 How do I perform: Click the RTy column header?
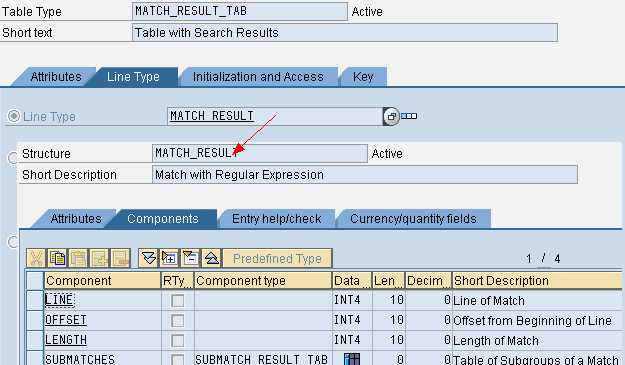(x=177, y=281)
